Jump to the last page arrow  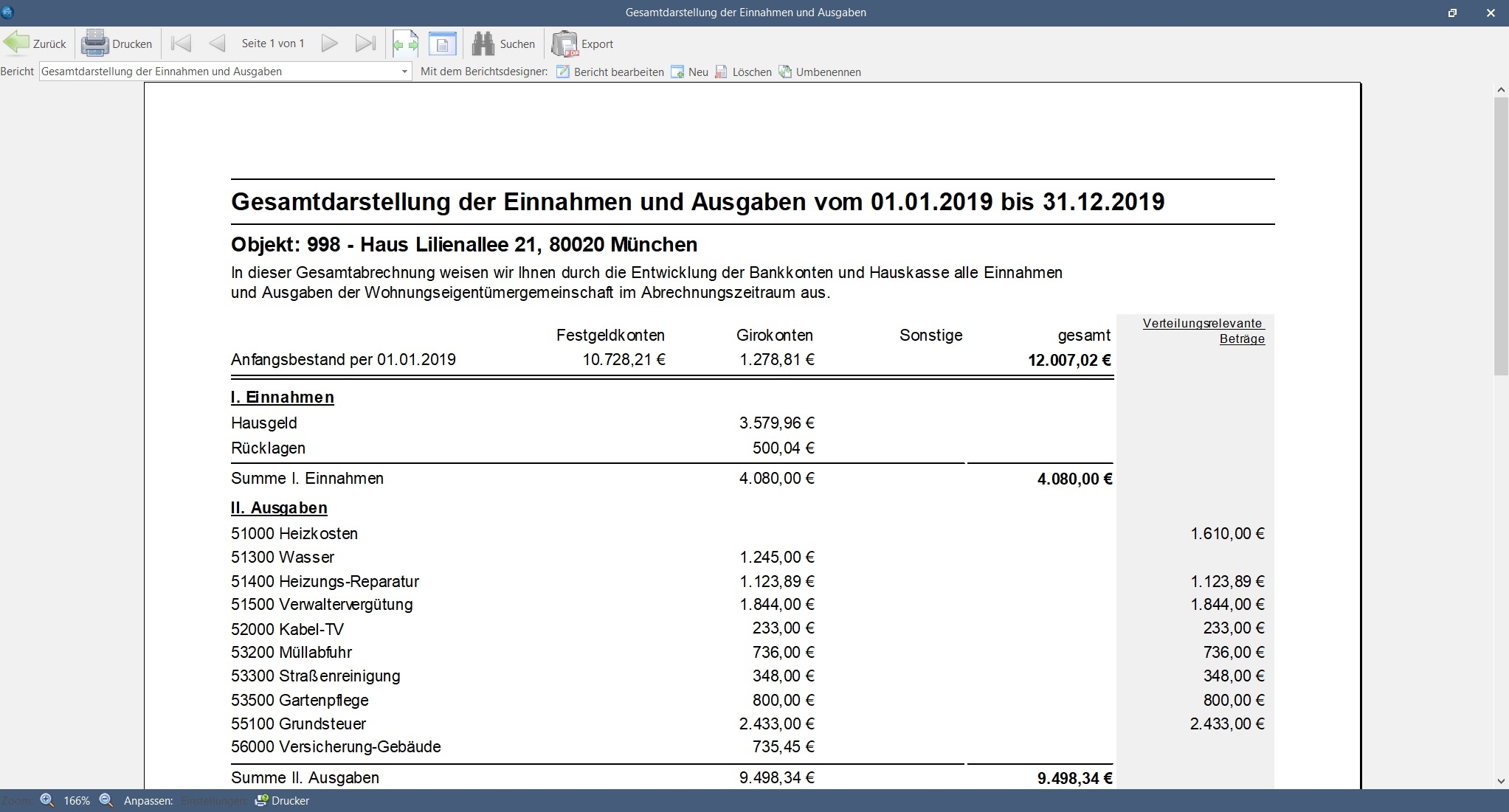tap(366, 44)
